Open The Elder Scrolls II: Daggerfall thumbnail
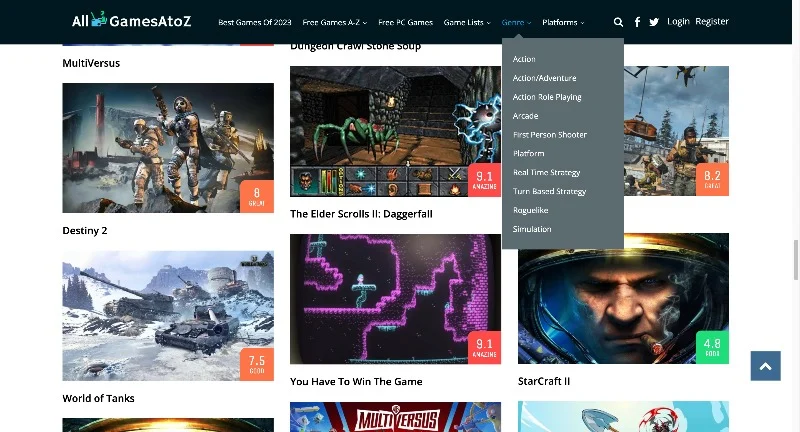800x432 pixels. point(395,131)
